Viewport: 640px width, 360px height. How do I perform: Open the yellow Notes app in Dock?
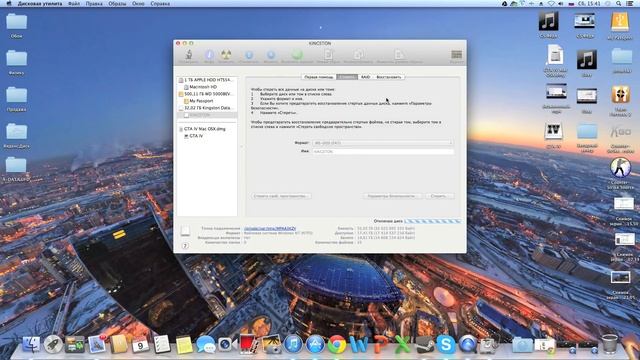184,344
